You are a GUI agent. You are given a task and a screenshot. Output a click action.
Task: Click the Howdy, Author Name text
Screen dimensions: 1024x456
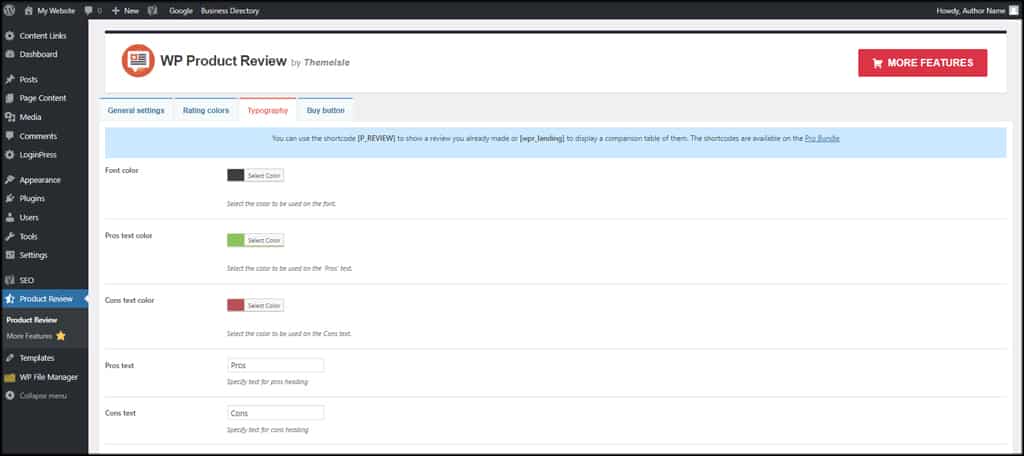tap(971, 11)
